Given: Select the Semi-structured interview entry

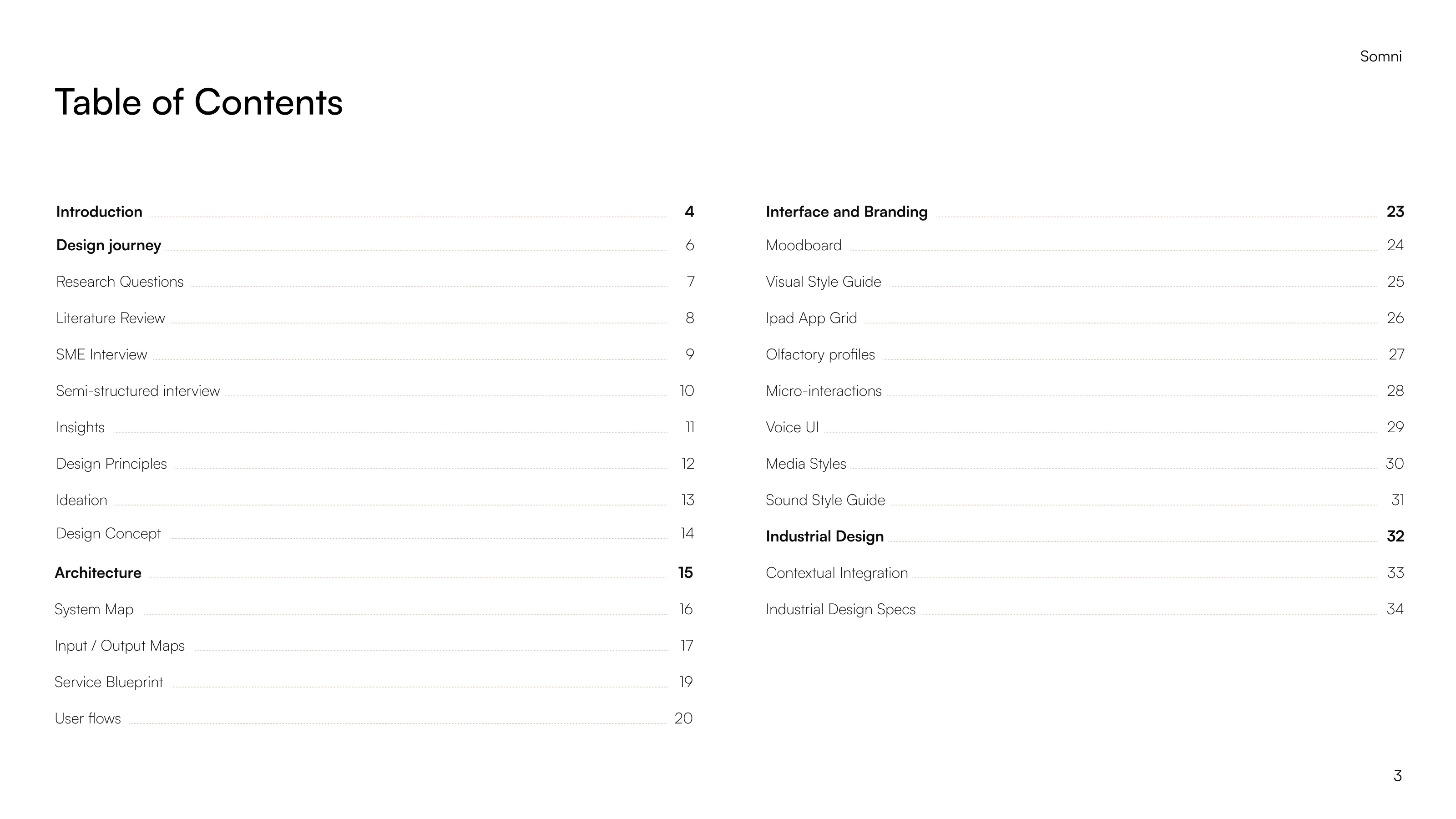Looking at the screenshot, I should 138,391.
